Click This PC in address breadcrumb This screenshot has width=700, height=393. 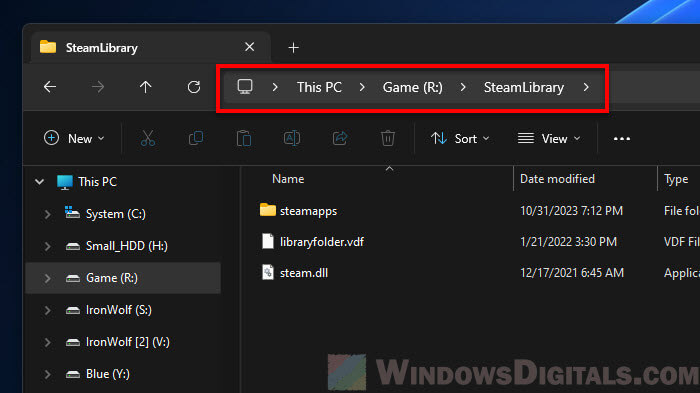[x=319, y=87]
